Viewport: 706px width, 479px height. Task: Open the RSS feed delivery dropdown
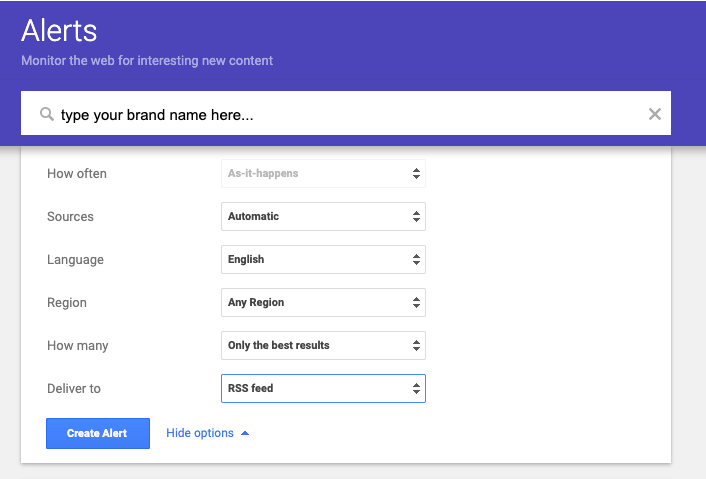click(x=322, y=388)
